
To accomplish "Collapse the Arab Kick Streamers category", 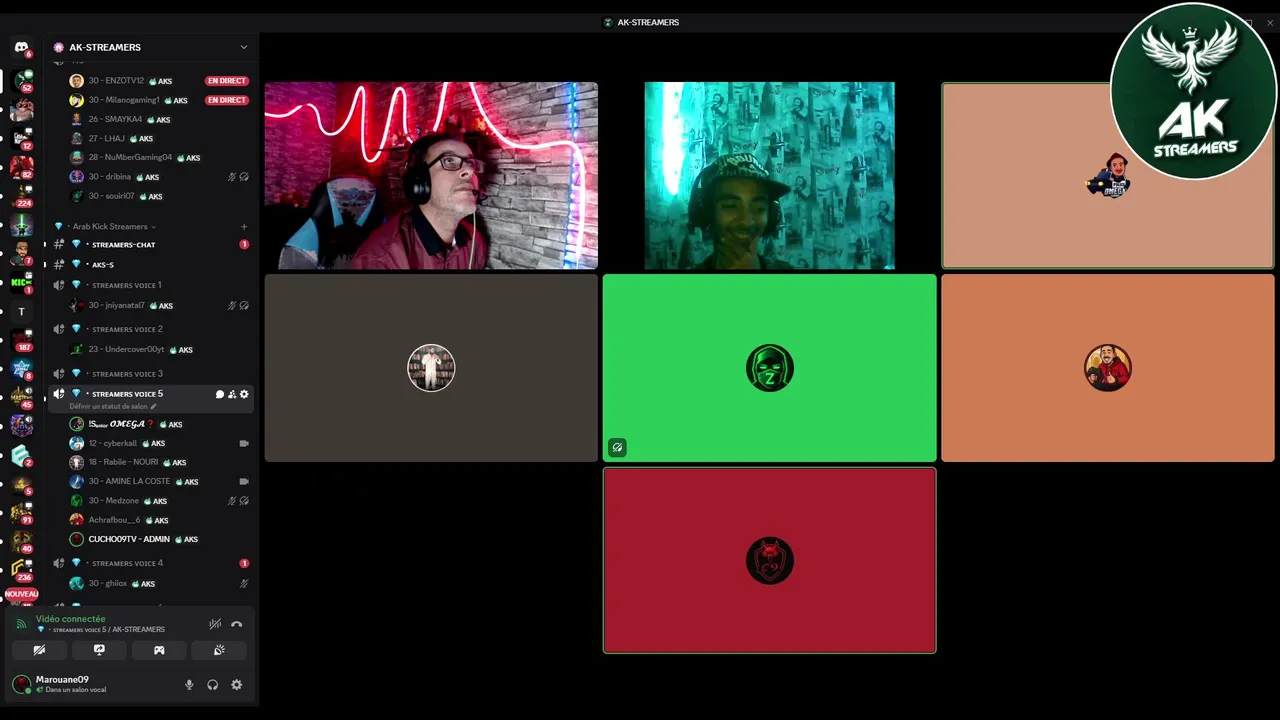I will coord(110,227).
